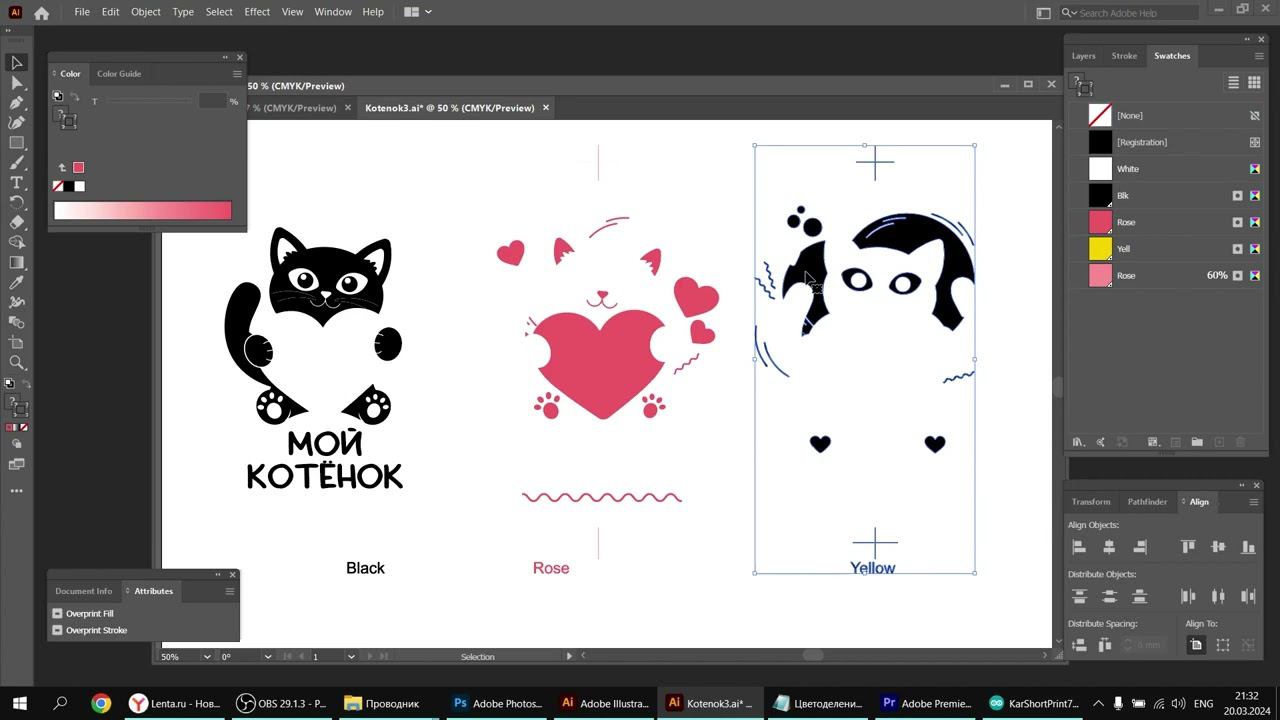Screen dimensions: 1280x720
Task: Select the Curvature tool
Action: click(17, 123)
